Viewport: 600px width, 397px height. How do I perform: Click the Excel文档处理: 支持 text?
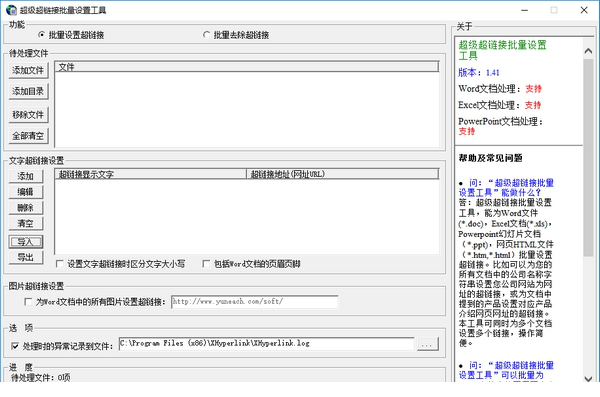click(x=500, y=105)
